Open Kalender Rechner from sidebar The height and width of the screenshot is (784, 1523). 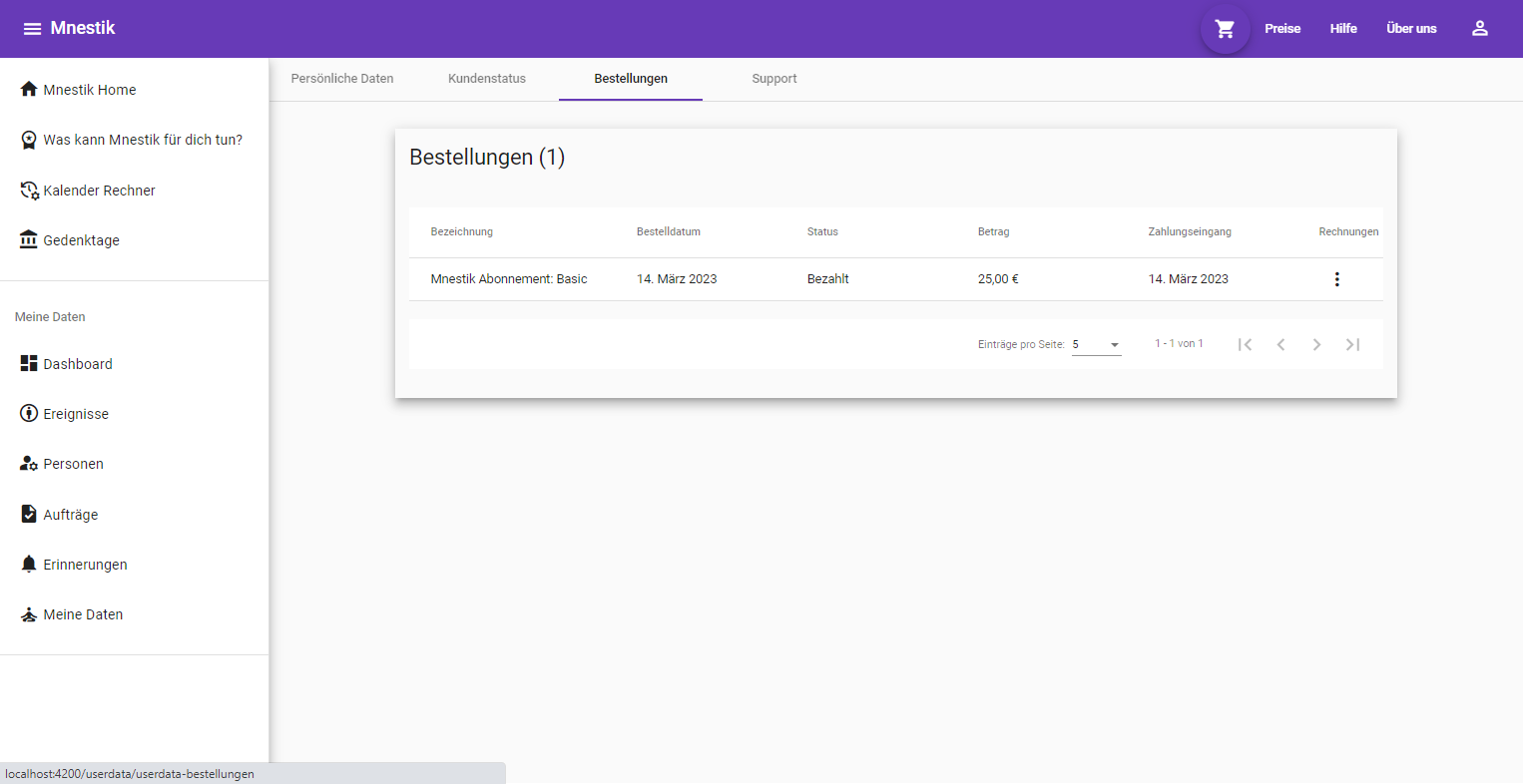point(99,191)
